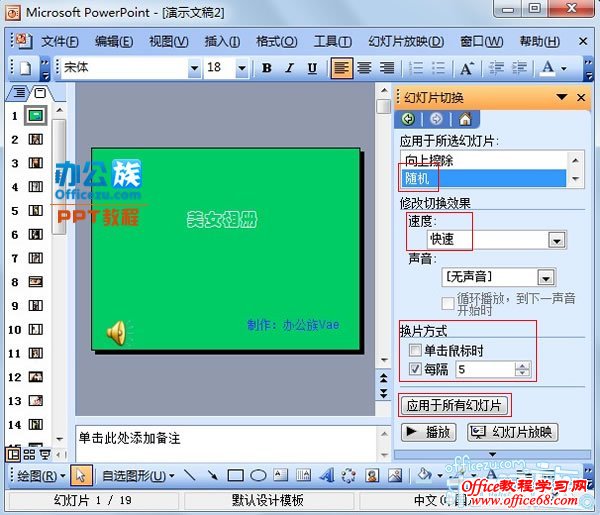
Task: Select the Oval tool
Action: coord(258,476)
